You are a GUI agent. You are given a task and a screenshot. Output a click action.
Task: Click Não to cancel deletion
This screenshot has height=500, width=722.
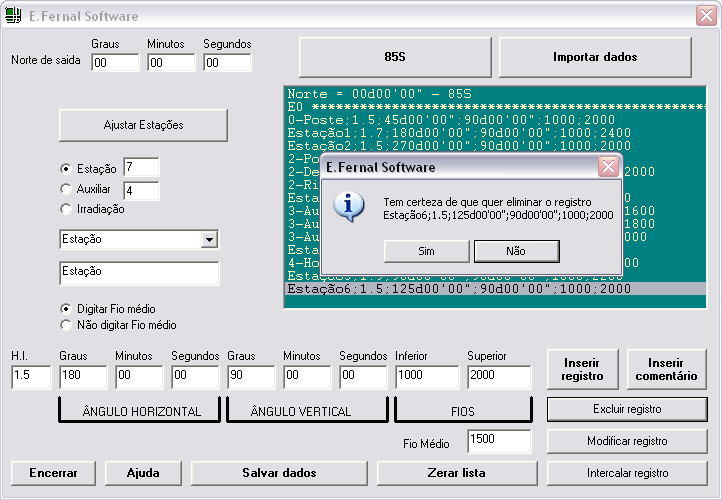pos(516,251)
